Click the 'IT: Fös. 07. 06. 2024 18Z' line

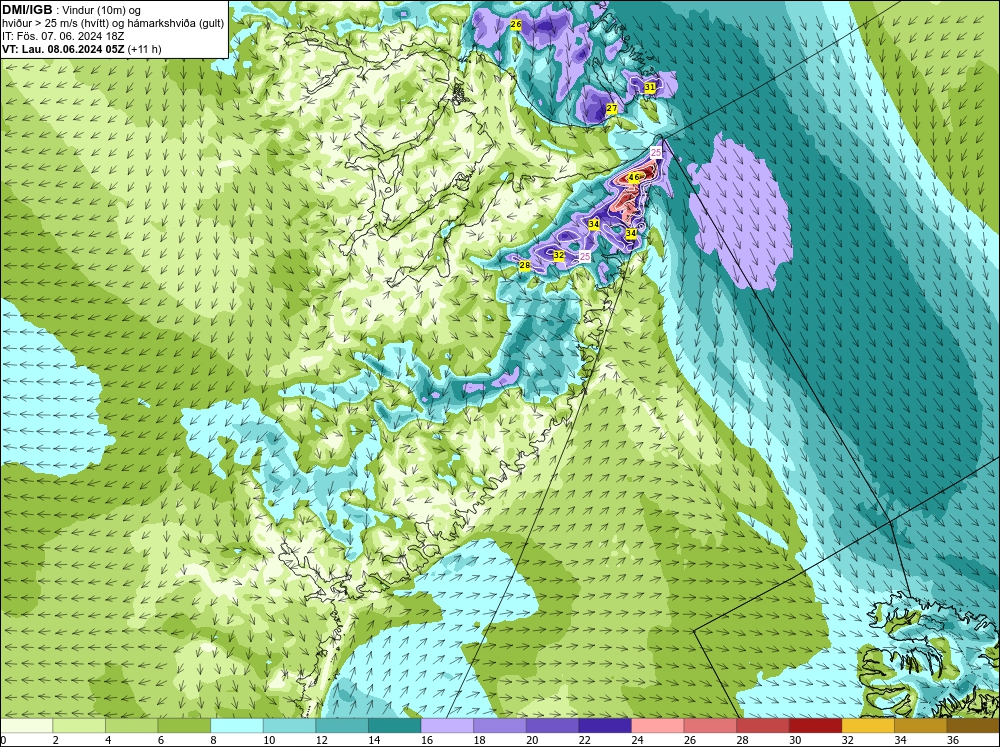coord(63,36)
